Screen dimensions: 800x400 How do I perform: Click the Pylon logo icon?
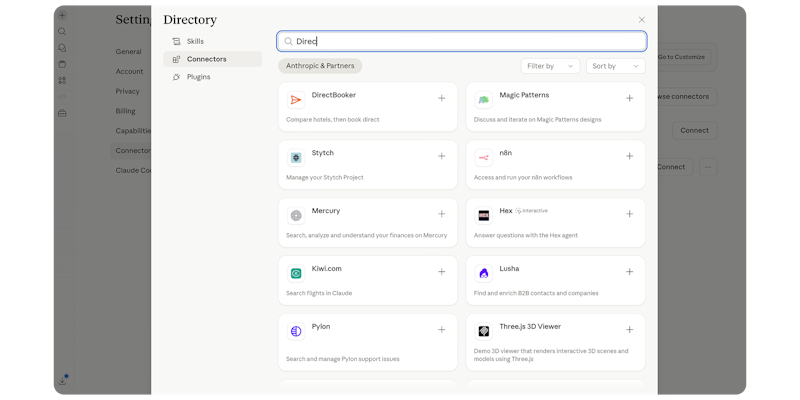coord(296,331)
